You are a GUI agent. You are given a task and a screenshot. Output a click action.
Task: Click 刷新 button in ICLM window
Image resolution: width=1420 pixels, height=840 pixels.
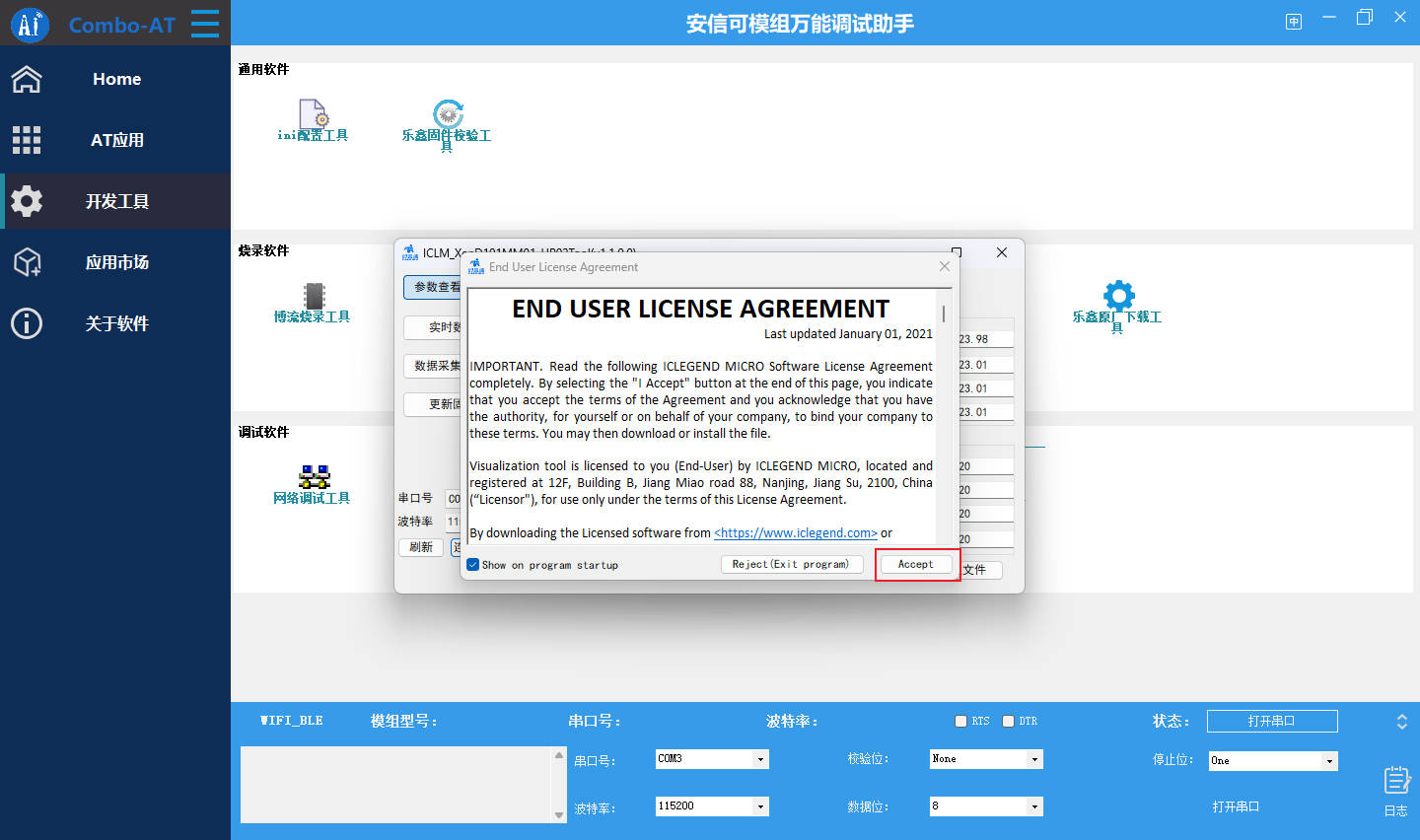coord(421,547)
